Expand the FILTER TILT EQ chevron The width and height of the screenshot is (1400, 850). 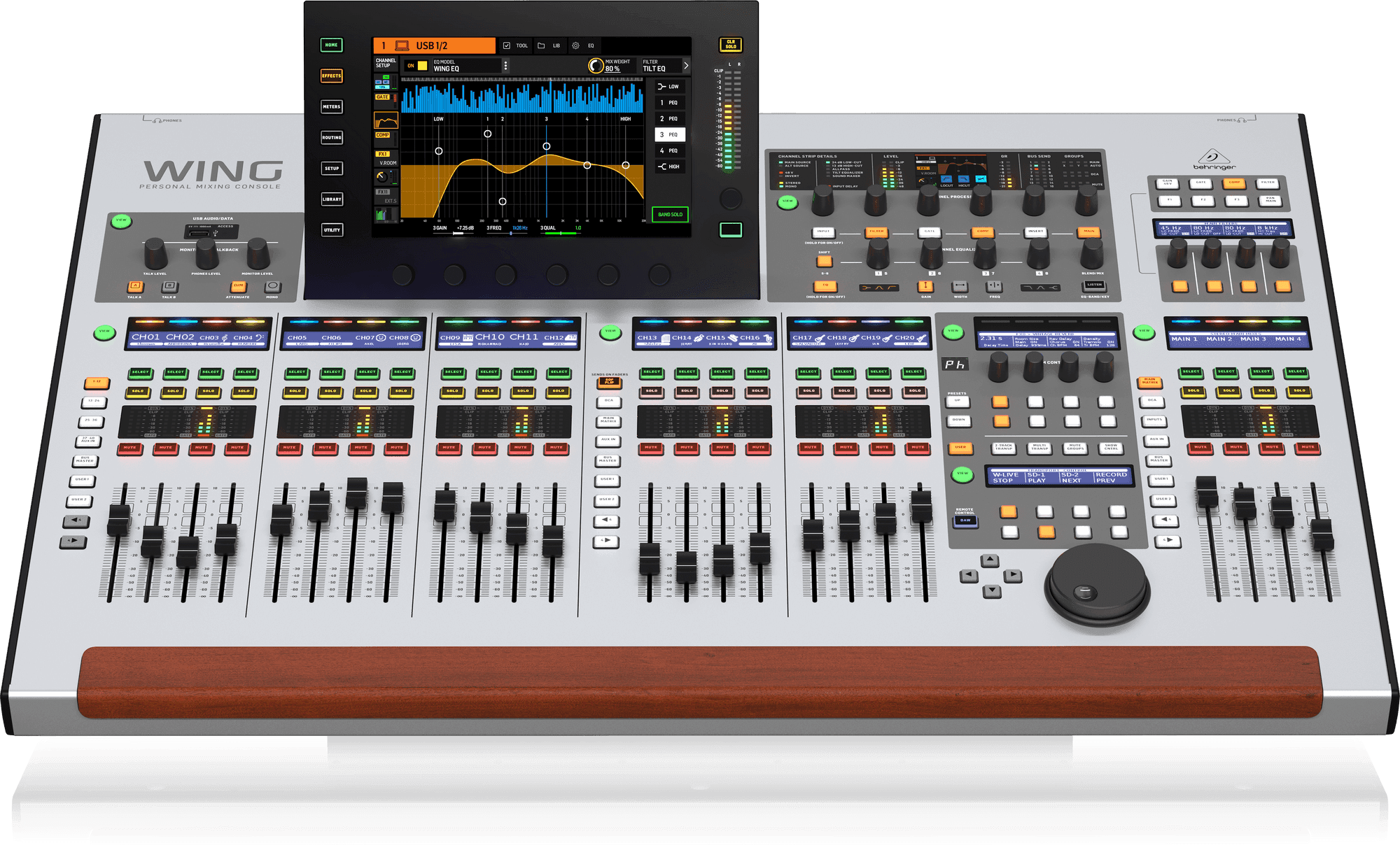click(686, 66)
